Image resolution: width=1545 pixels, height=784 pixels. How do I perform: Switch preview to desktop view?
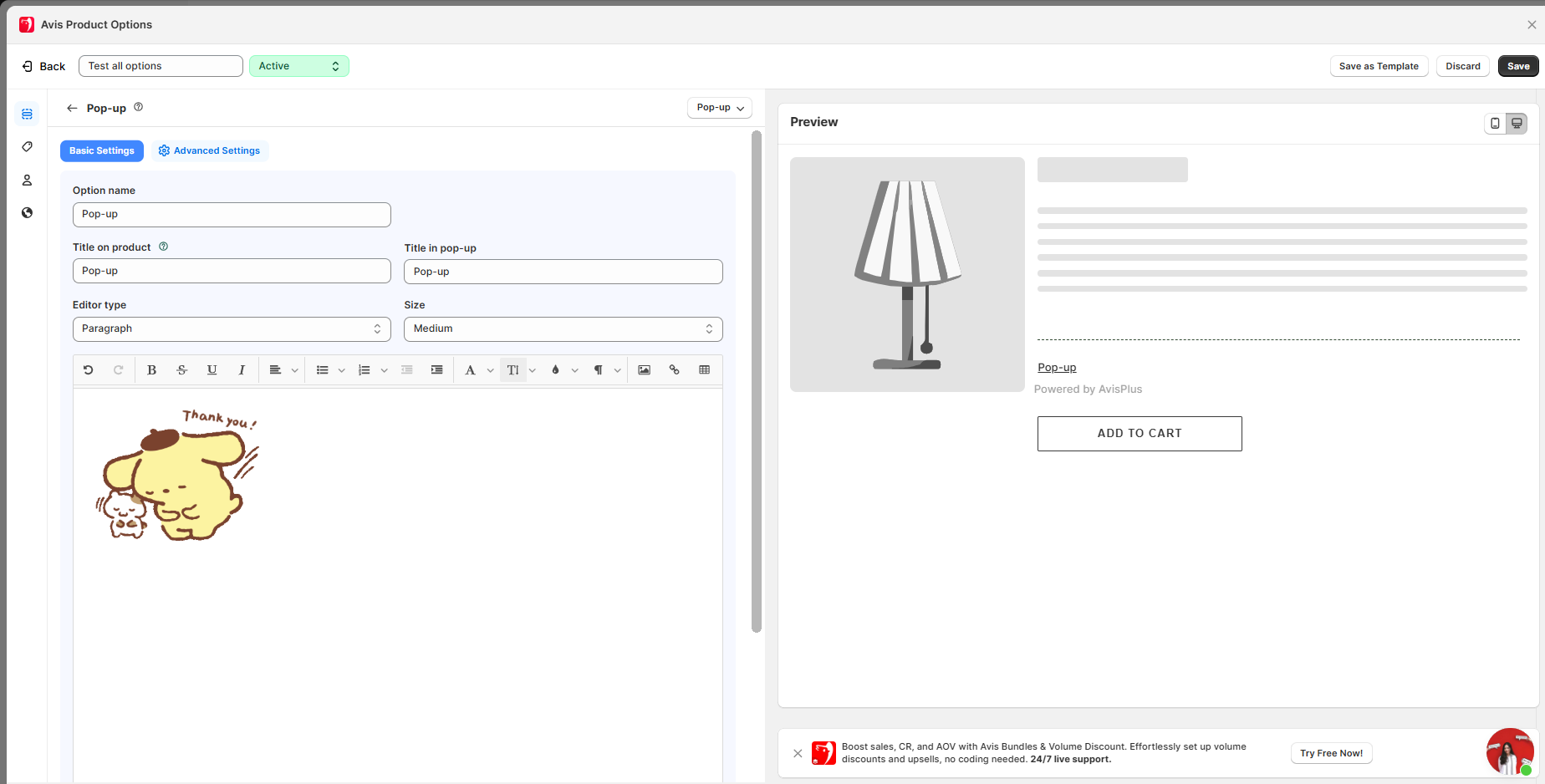tap(1517, 123)
